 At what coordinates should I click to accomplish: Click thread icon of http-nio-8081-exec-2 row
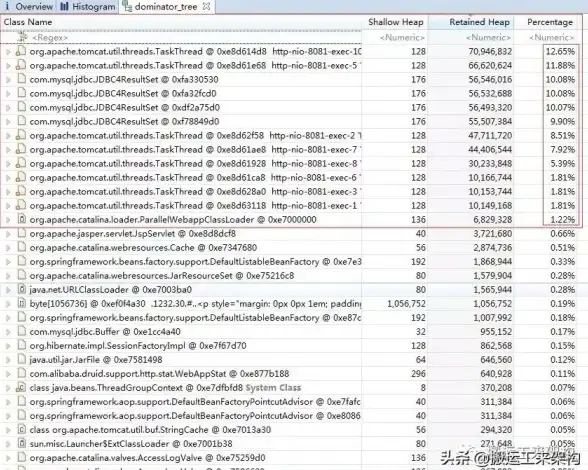click(x=21, y=135)
